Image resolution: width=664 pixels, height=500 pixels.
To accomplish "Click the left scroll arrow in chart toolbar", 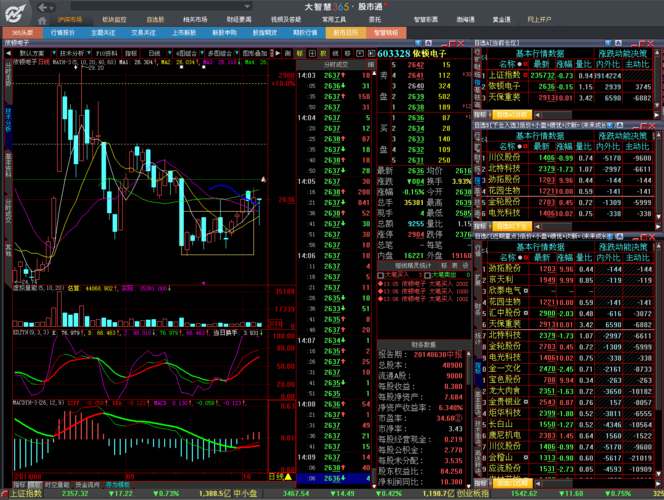I will [x=8, y=53].
